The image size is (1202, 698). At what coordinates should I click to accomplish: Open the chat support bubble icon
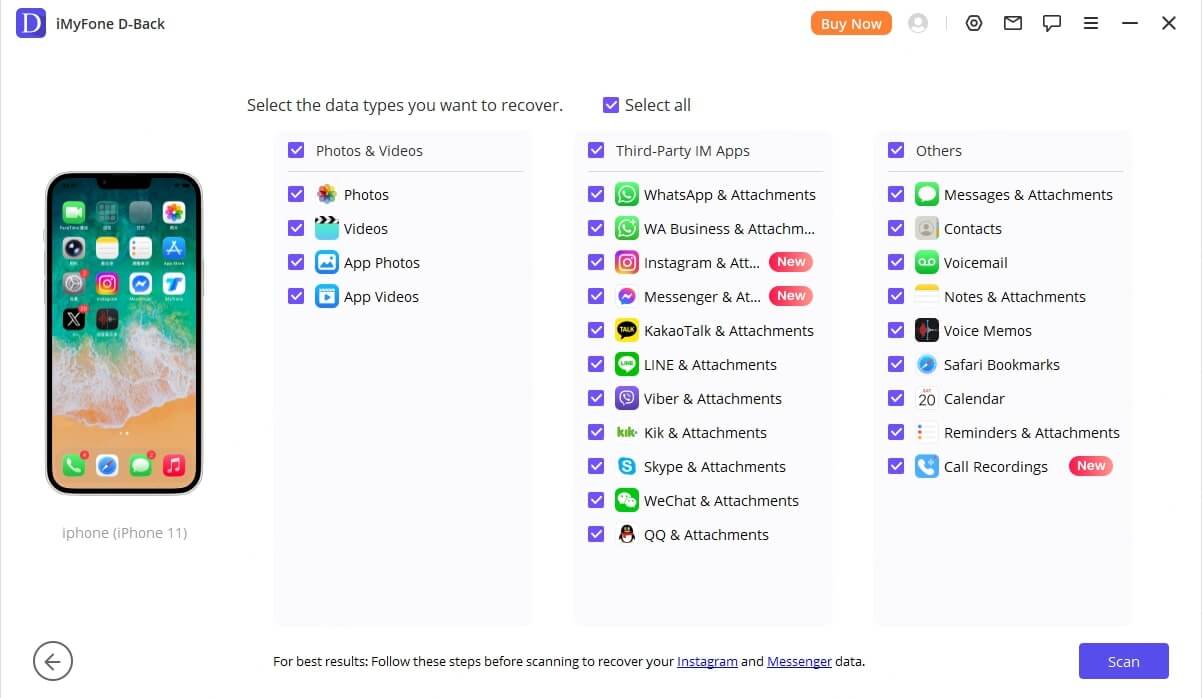click(x=1051, y=22)
